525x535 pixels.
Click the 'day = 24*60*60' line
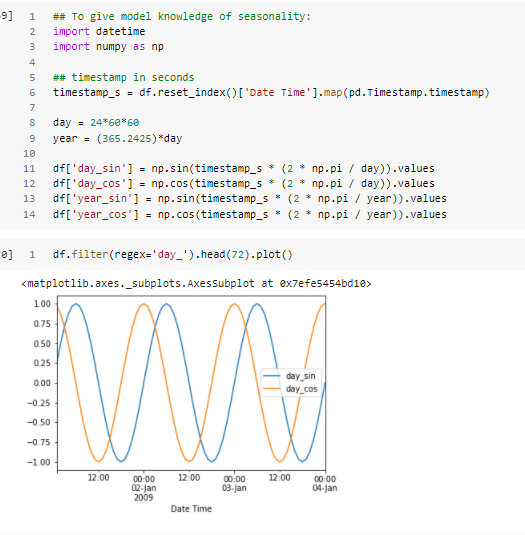96,122
